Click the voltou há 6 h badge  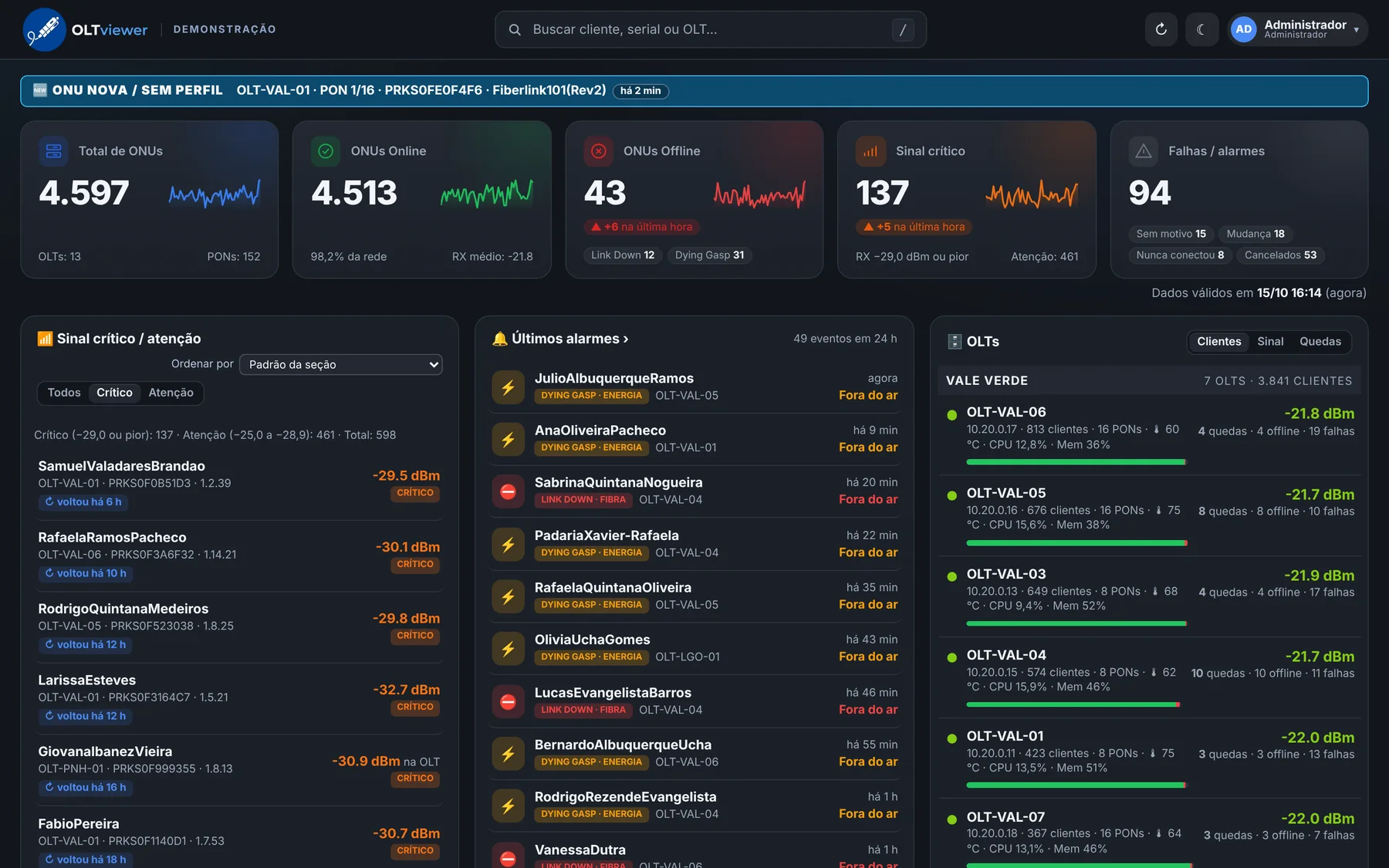(x=83, y=502)
